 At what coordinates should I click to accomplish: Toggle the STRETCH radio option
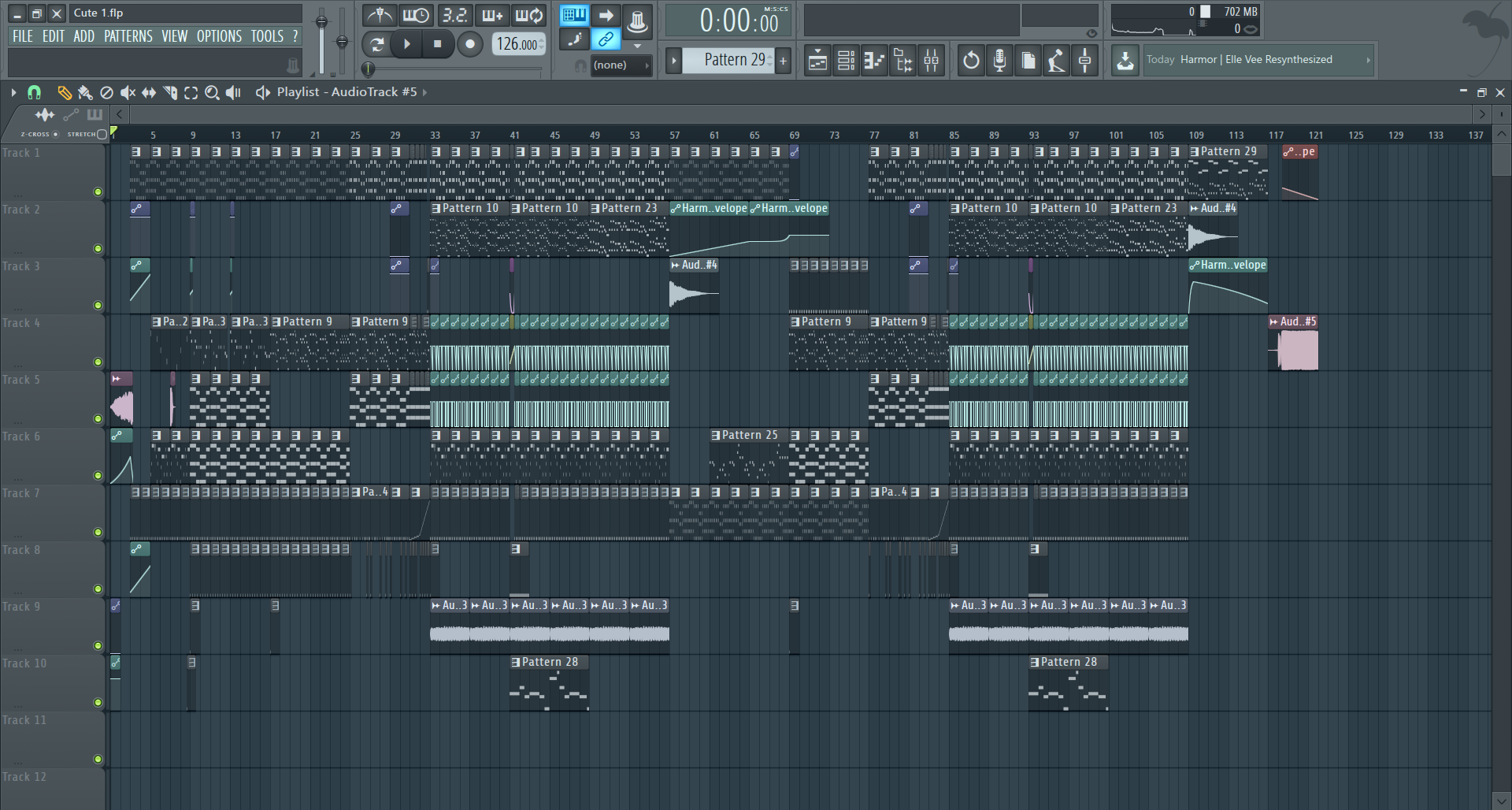(x=102, y=134)
